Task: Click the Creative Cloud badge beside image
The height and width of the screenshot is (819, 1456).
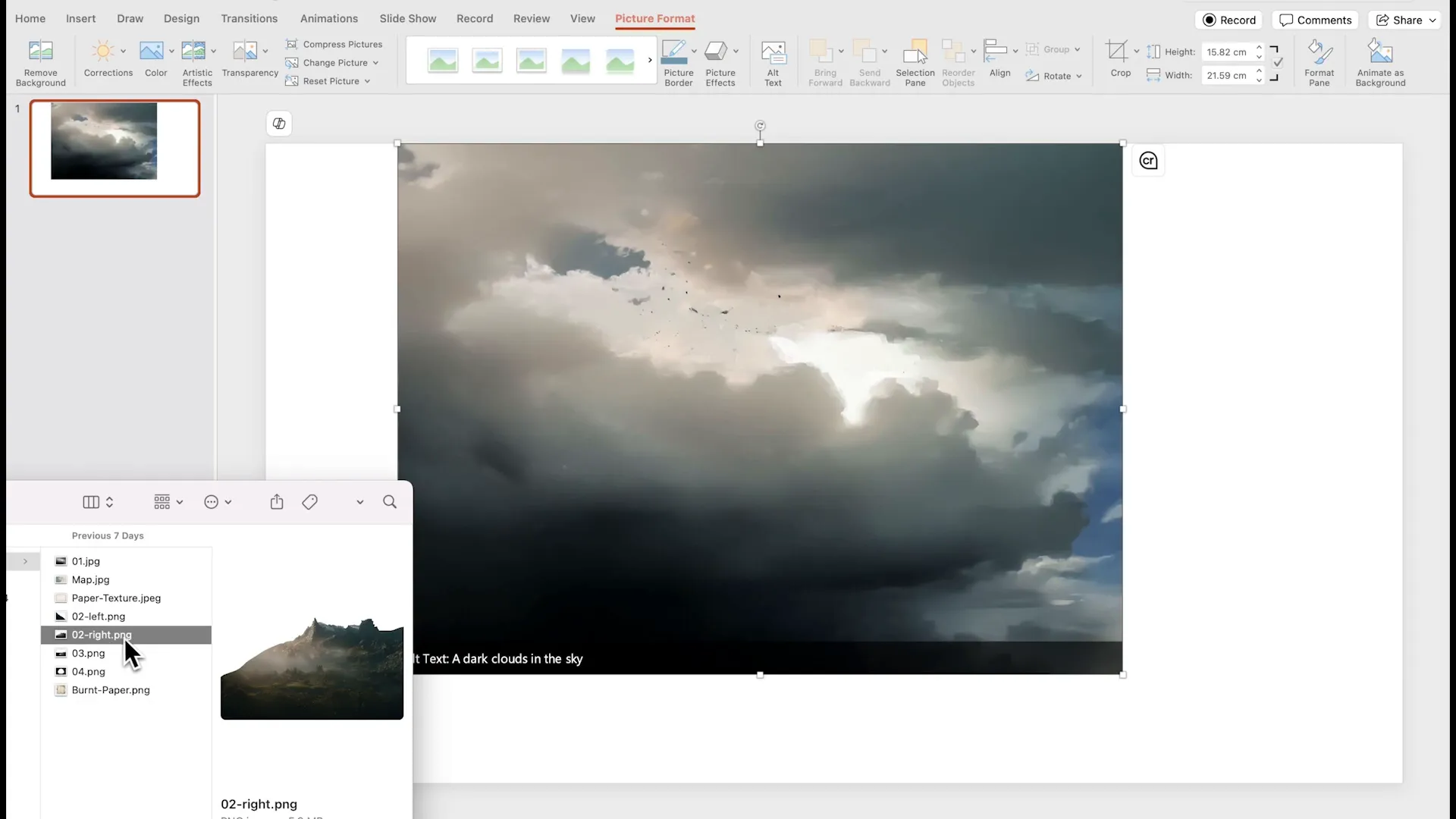Action: pos(1148,161)
